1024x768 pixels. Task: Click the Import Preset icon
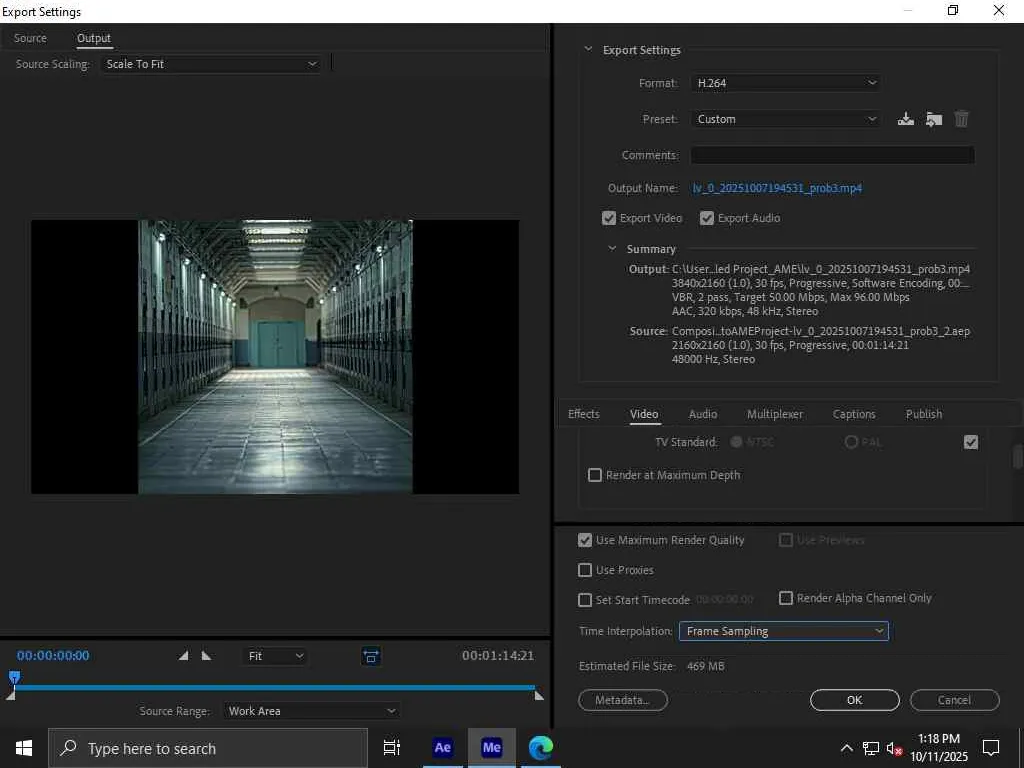933,119
